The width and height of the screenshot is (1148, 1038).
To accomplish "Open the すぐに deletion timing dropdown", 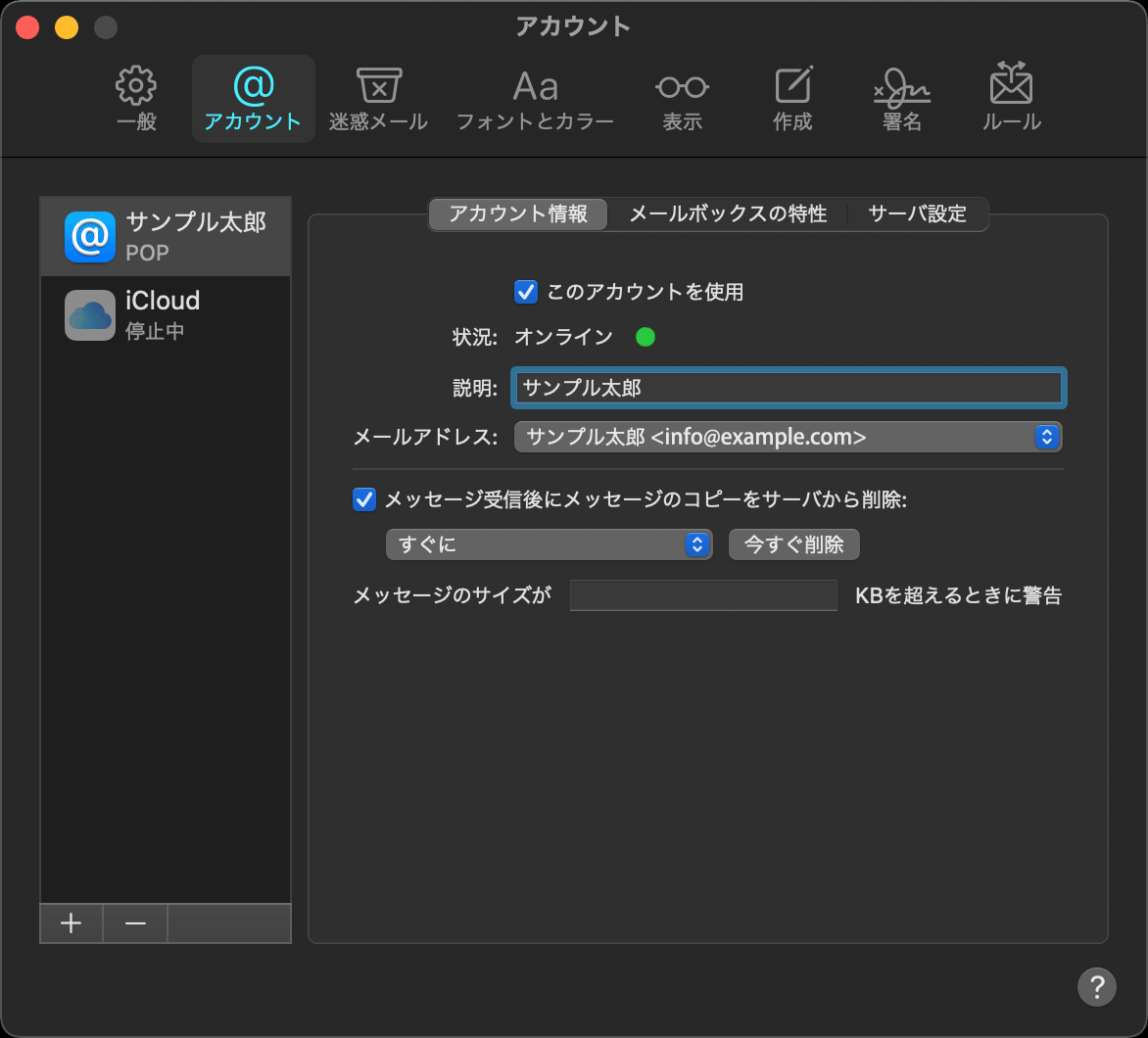I will pyautogui.click(x=548, y=544).
